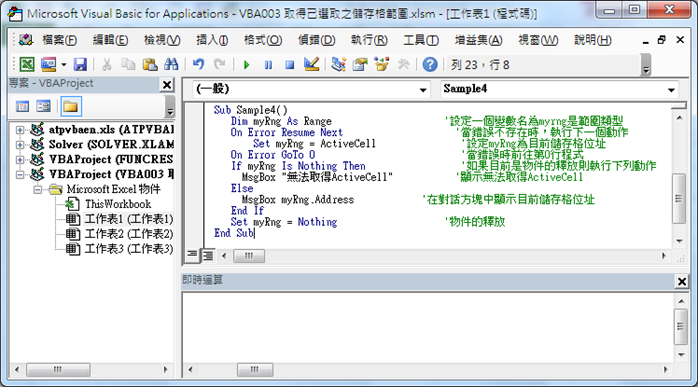698x387 pixels.
Task: Click inside the 即時運算 immediate window input area
Action: (427, 327)
